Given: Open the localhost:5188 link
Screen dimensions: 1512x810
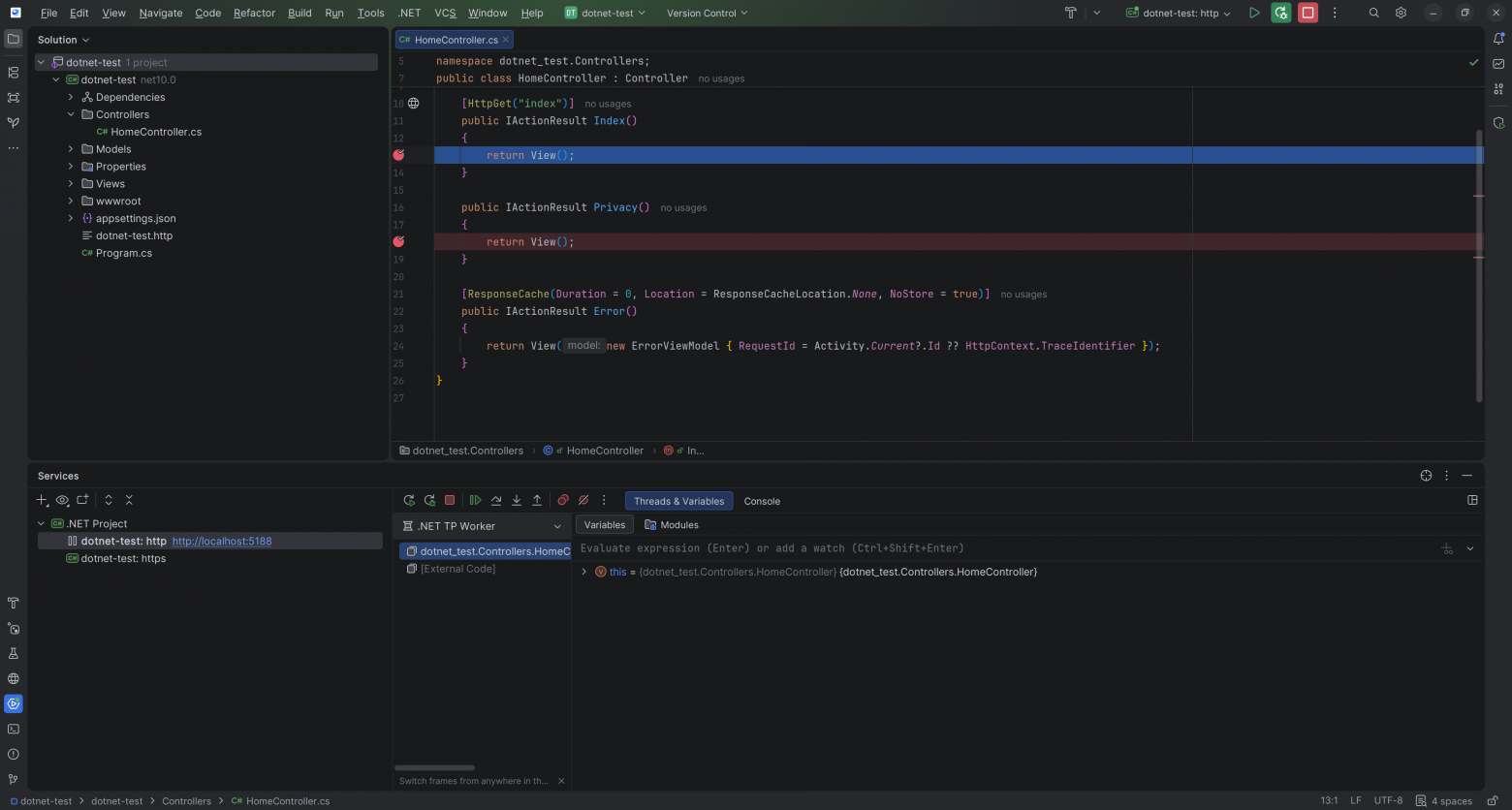Looking at the screenshot, I should [222, 542].
